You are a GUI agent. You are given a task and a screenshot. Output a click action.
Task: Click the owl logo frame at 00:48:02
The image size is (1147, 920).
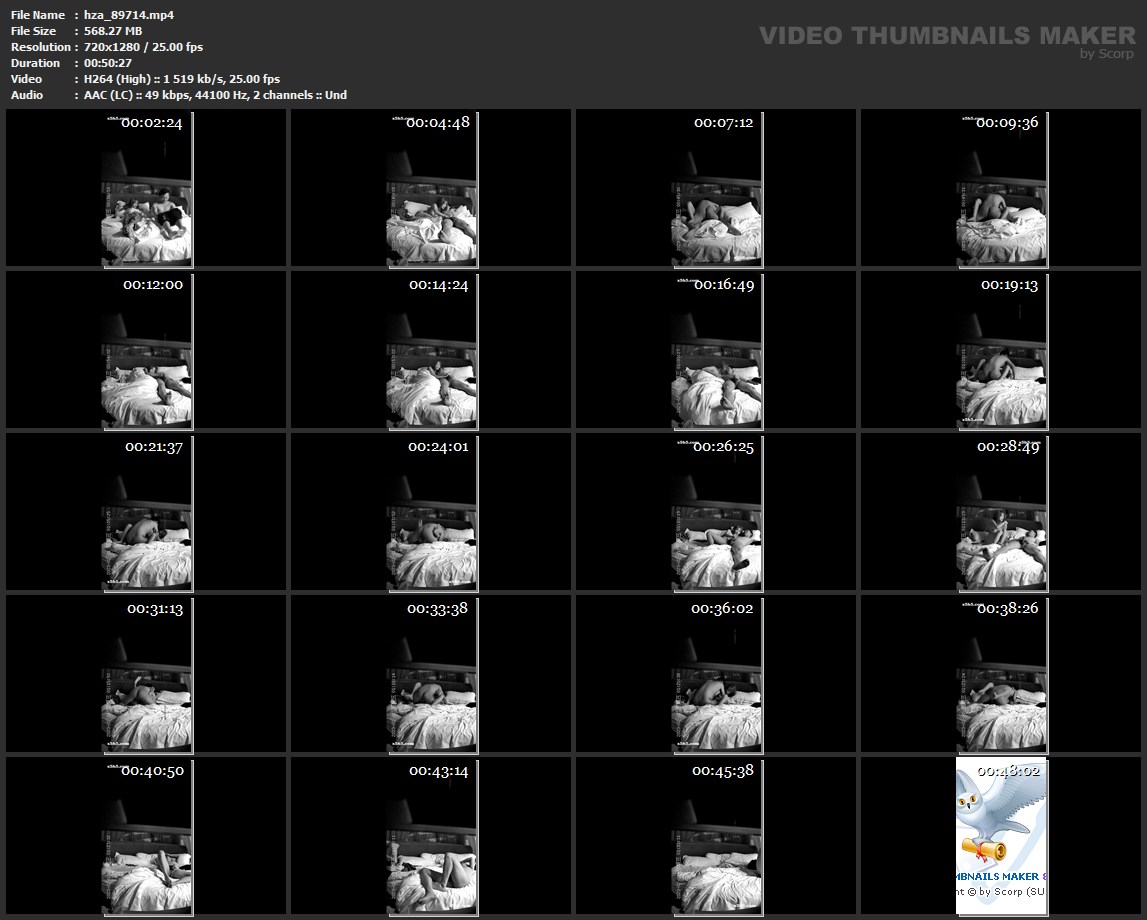1002,837
